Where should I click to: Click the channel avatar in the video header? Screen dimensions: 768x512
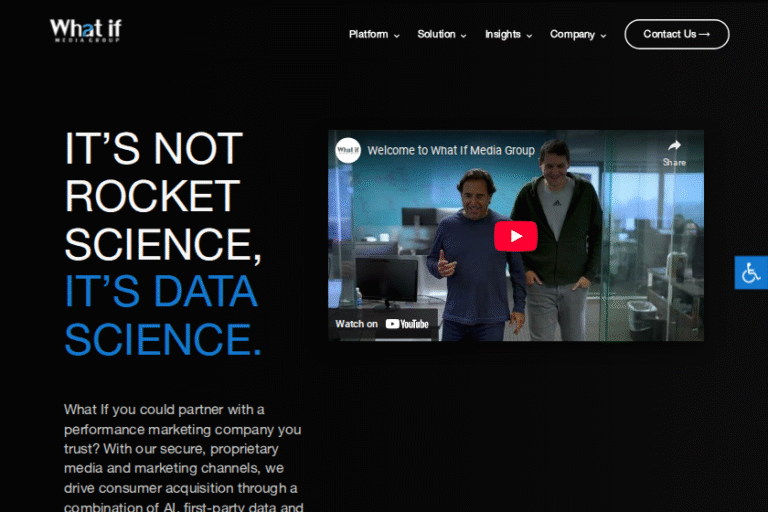point(348,150)
